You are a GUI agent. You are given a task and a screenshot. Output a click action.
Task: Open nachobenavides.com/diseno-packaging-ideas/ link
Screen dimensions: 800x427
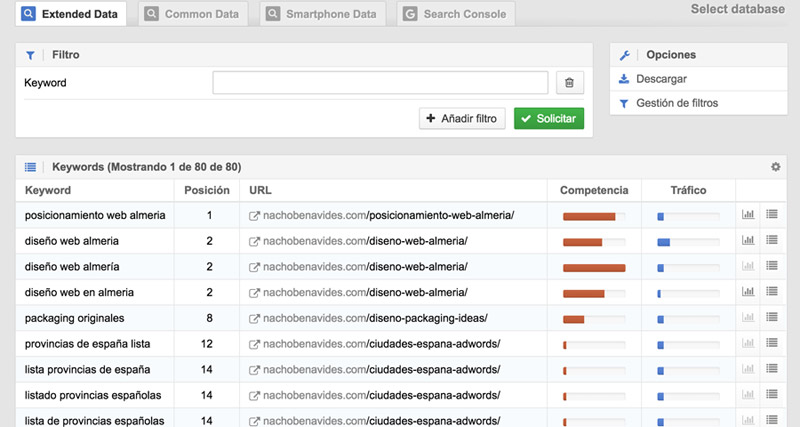tap(375, 318)
